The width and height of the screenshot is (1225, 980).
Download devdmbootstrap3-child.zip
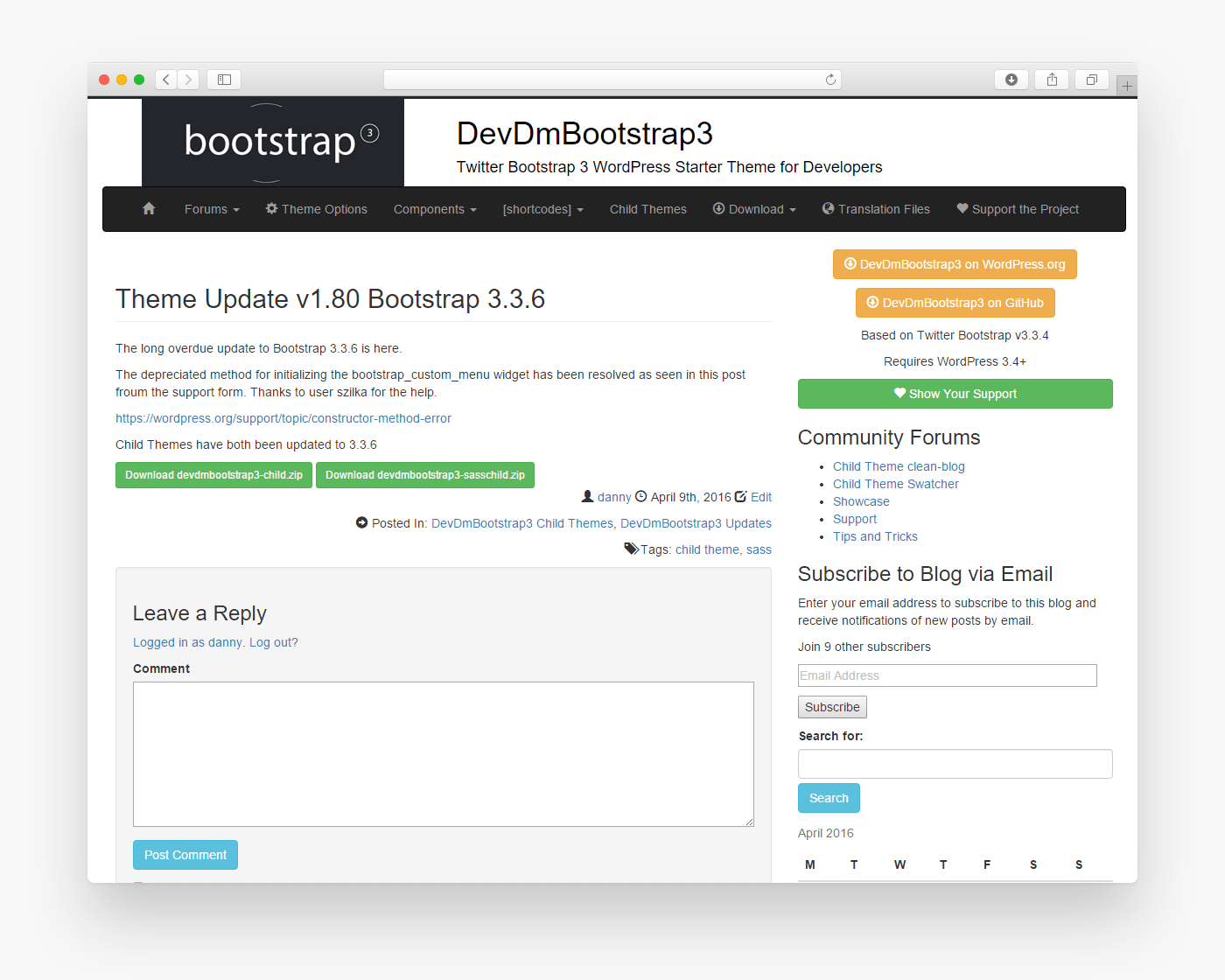[213, 474]
